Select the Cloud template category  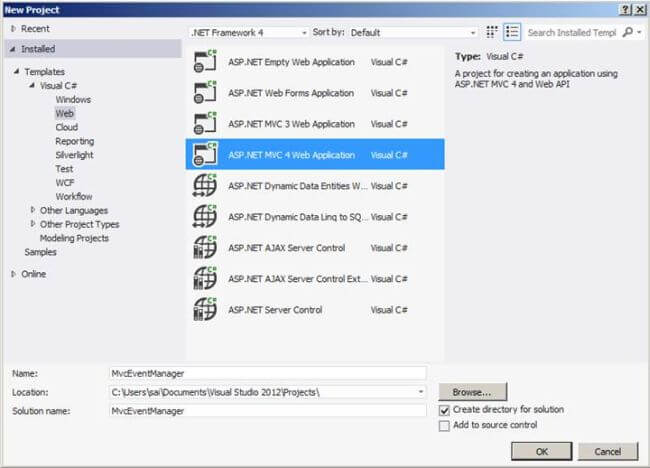(66, 127)
